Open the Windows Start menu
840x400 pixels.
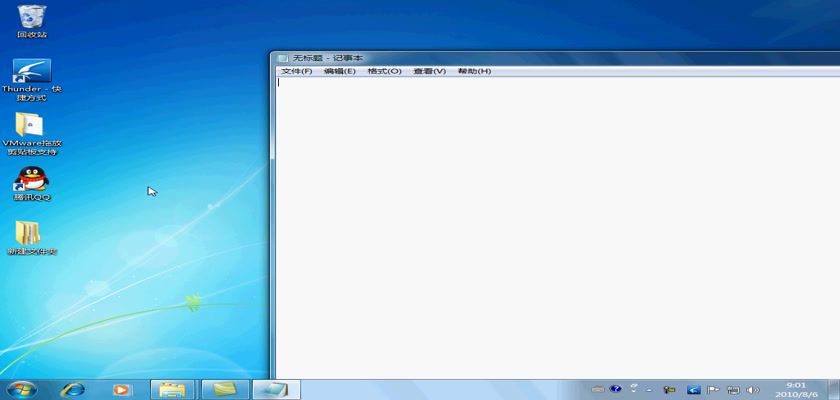click(20, 389)
